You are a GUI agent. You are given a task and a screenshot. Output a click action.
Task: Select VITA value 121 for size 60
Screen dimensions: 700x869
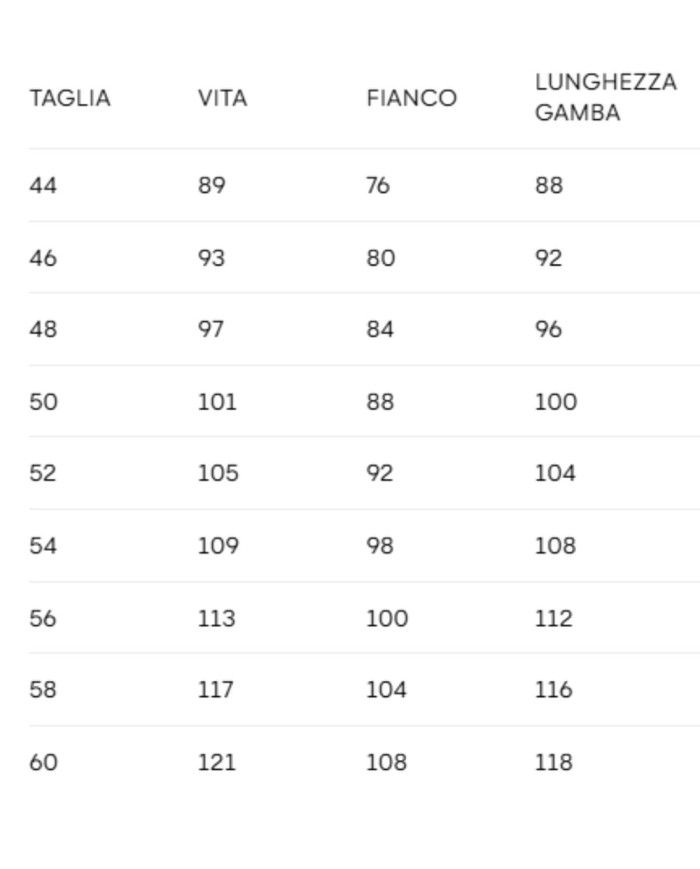pos(216,762)
